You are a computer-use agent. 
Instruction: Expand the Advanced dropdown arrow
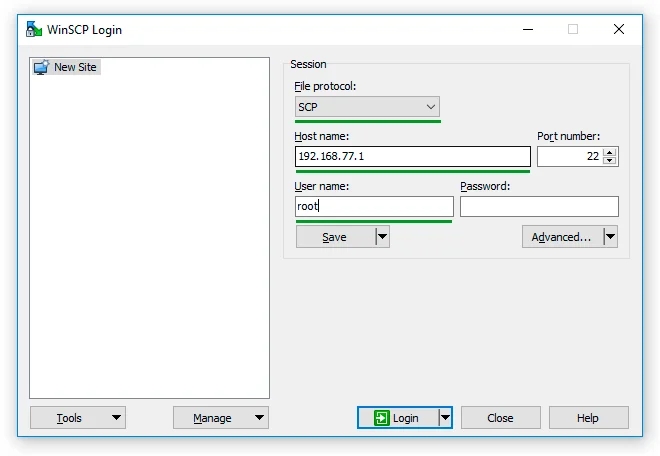pyautogui.click(x=611, y=237)
